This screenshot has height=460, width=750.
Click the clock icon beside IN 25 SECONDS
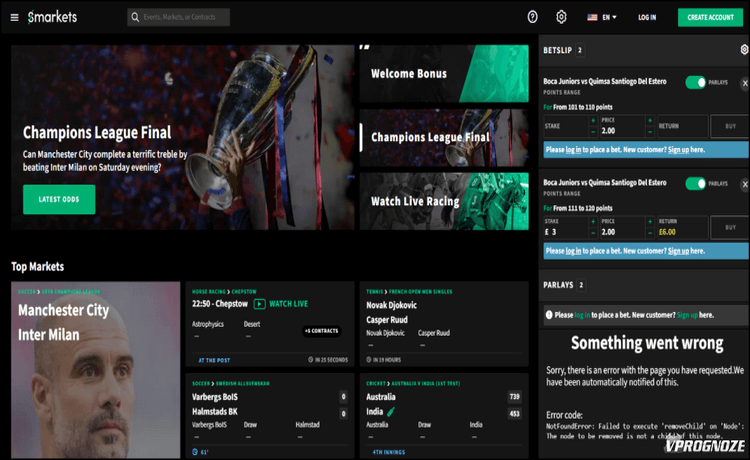point(310,360)
